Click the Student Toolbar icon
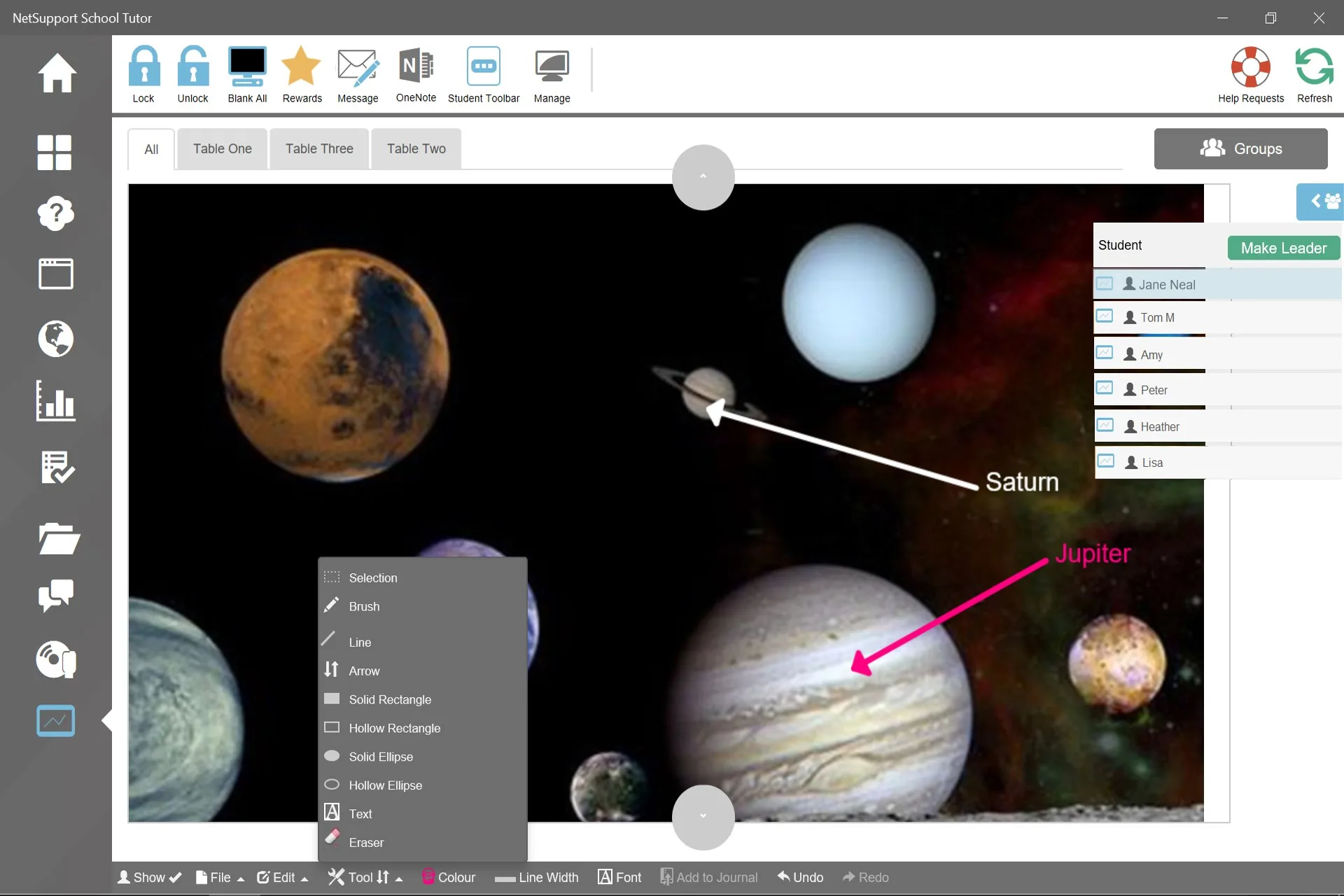1344x896 pixels. 484,66
